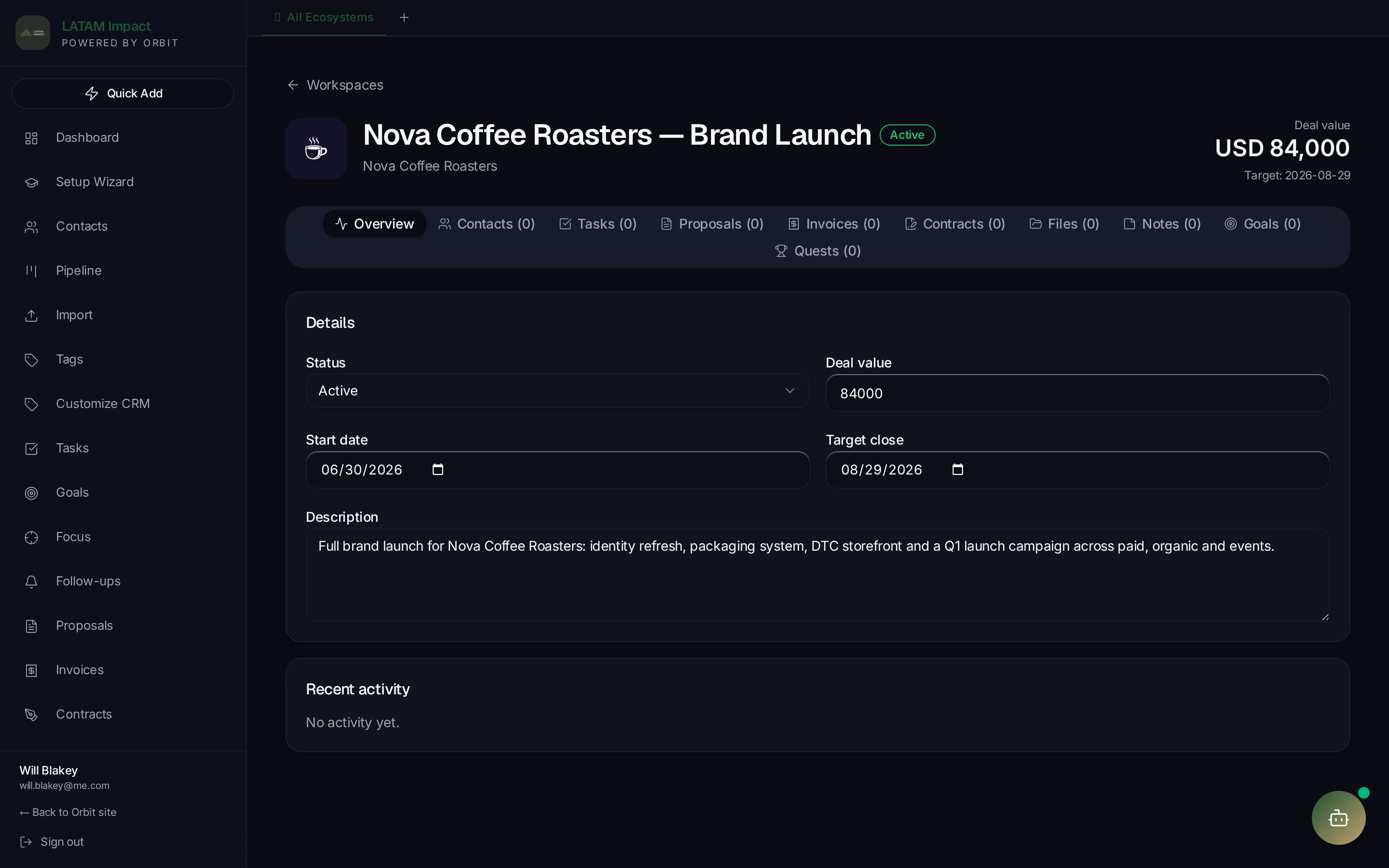Click the Dashboard grid icon in sidebar
This screenshot has width=1389, height=868.
point(31,138)
